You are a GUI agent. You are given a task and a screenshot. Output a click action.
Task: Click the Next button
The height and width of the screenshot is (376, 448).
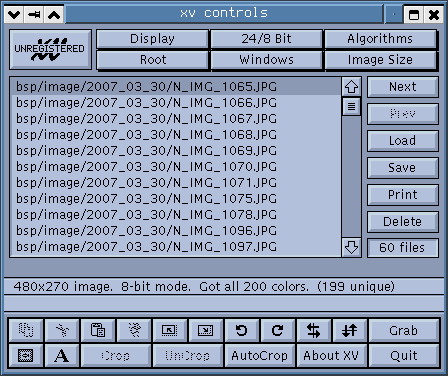403,87
